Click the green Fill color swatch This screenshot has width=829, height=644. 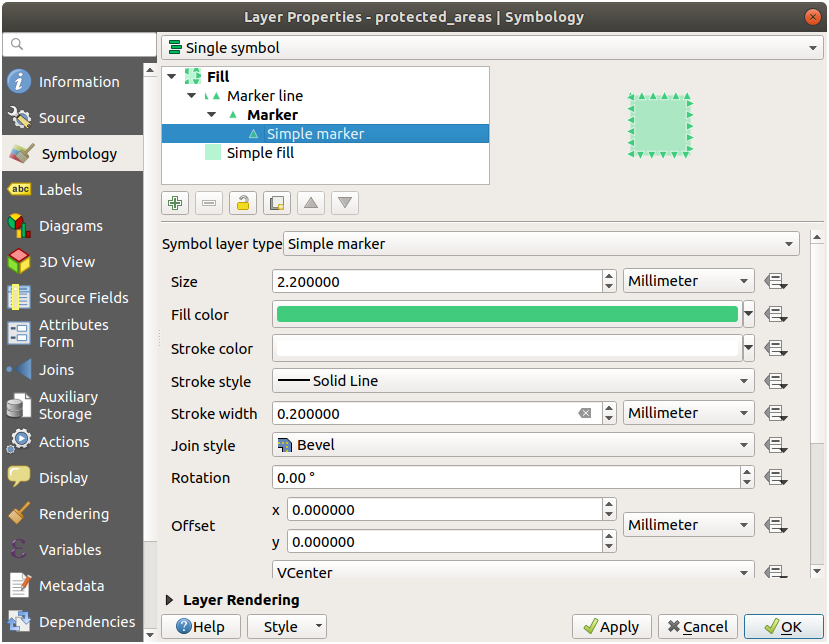pos(507,315)
